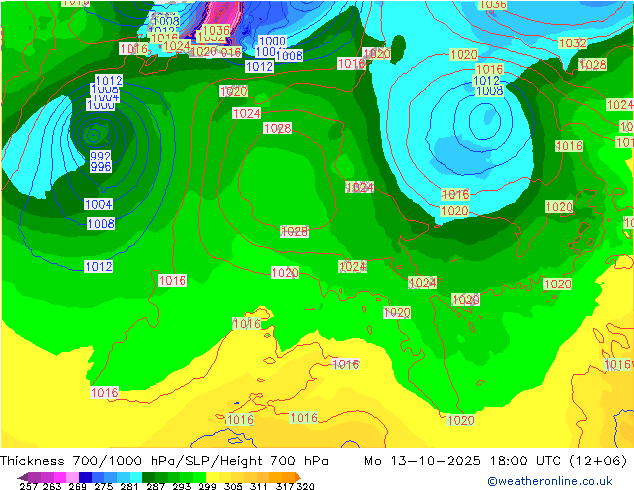The width and height of the screenshot is (634, 490).
Task: Click the dark blue swatch in thickness legend
Action: pyautogui.click(x=85, y=477)
